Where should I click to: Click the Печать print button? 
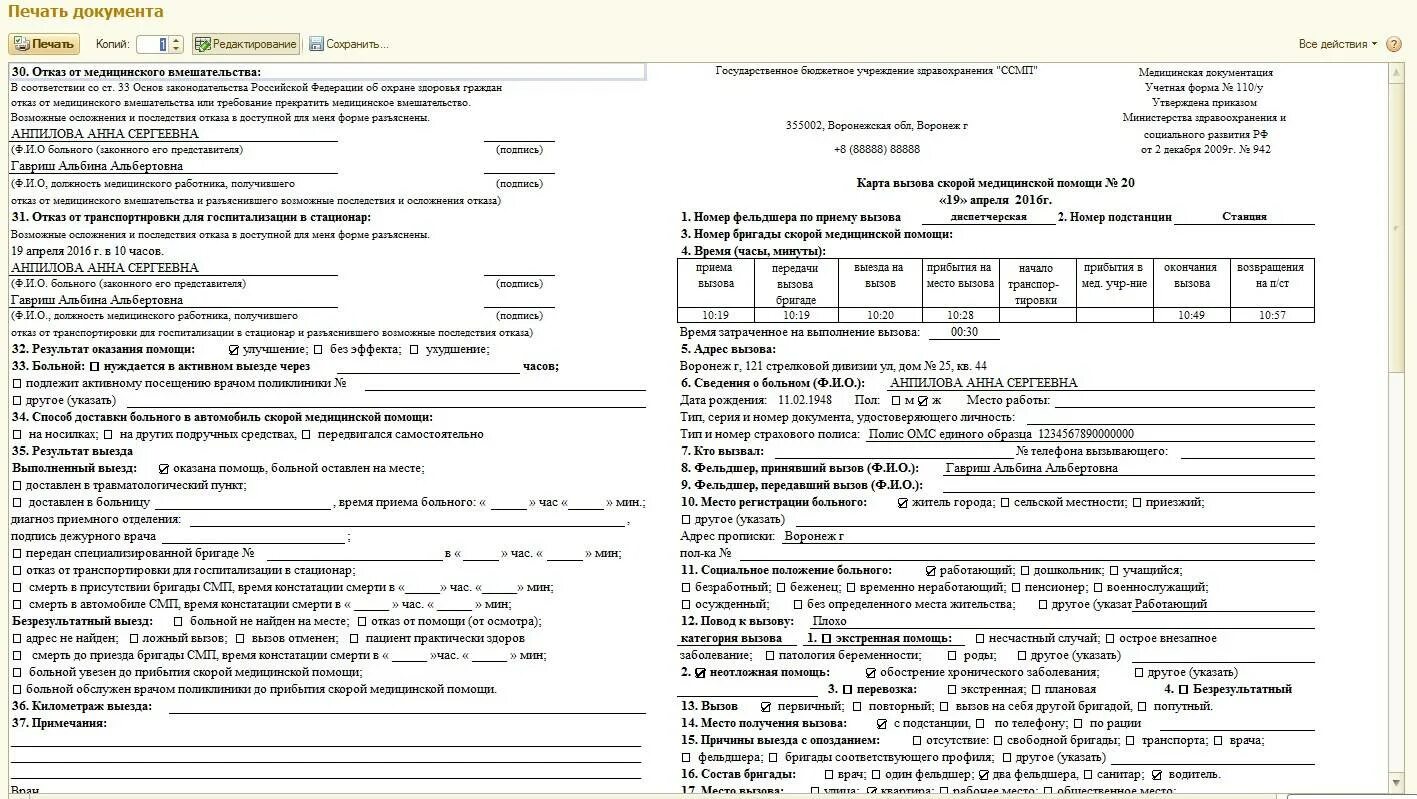pos(44,44)
